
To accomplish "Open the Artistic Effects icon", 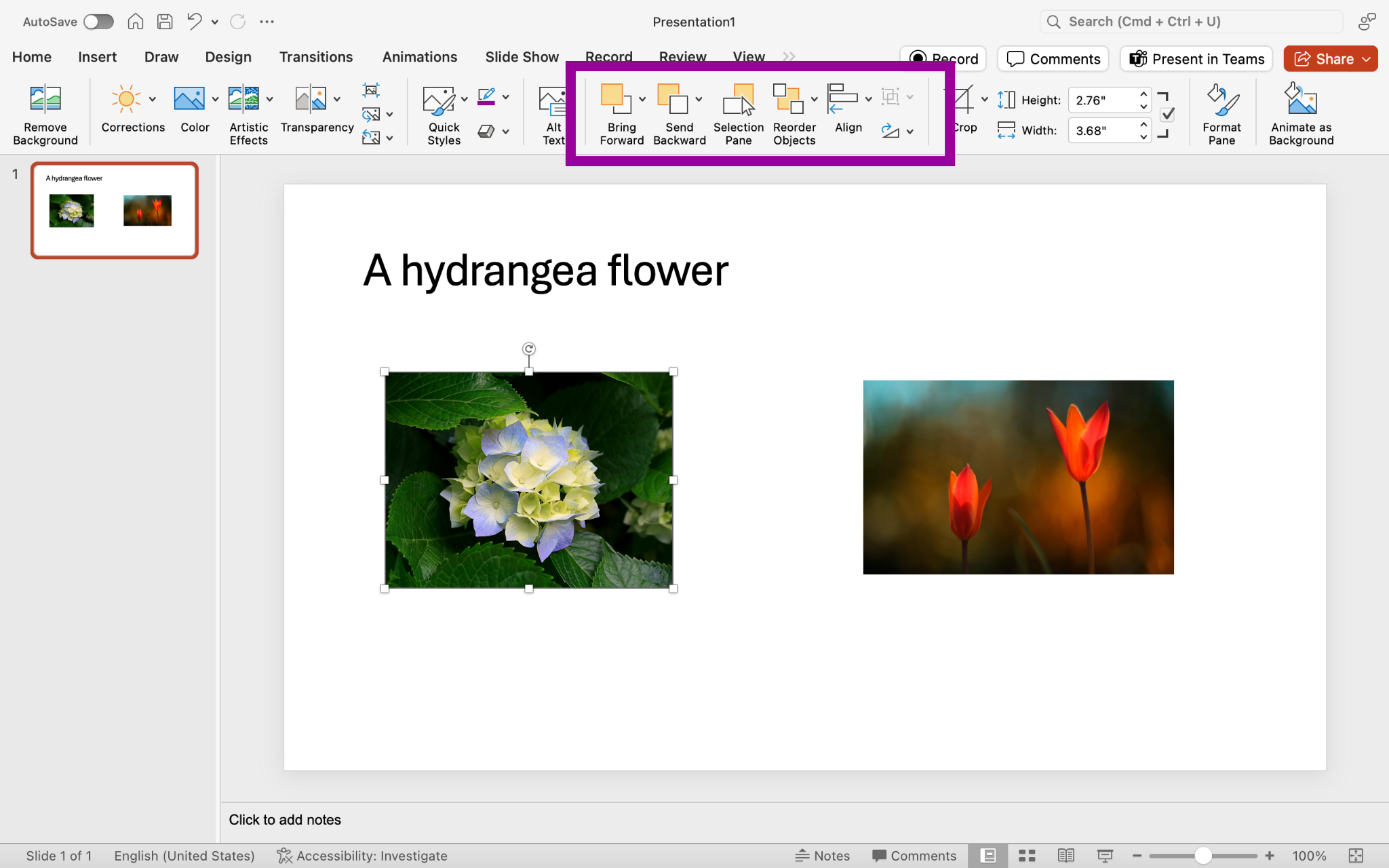I will (243, 99).
